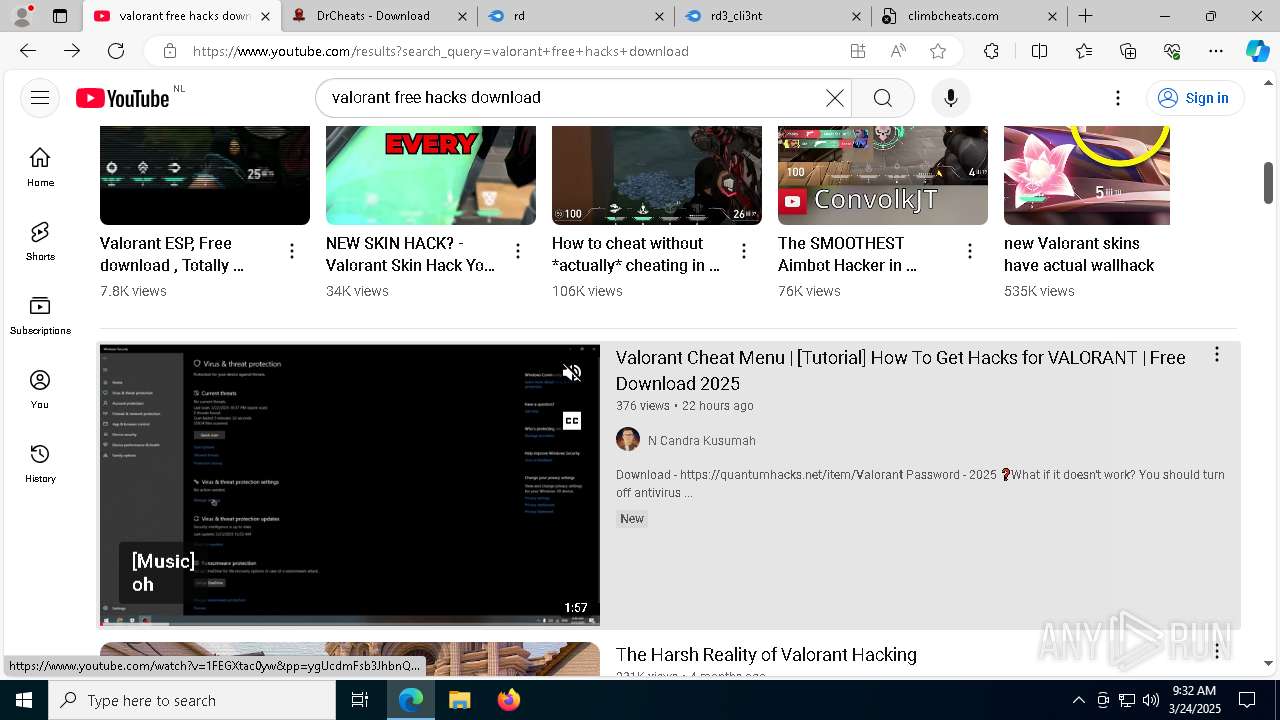The width and height of the screenshot is (1280, 720).
Task: Start voice search with microphone
Action: pos(950,97)
